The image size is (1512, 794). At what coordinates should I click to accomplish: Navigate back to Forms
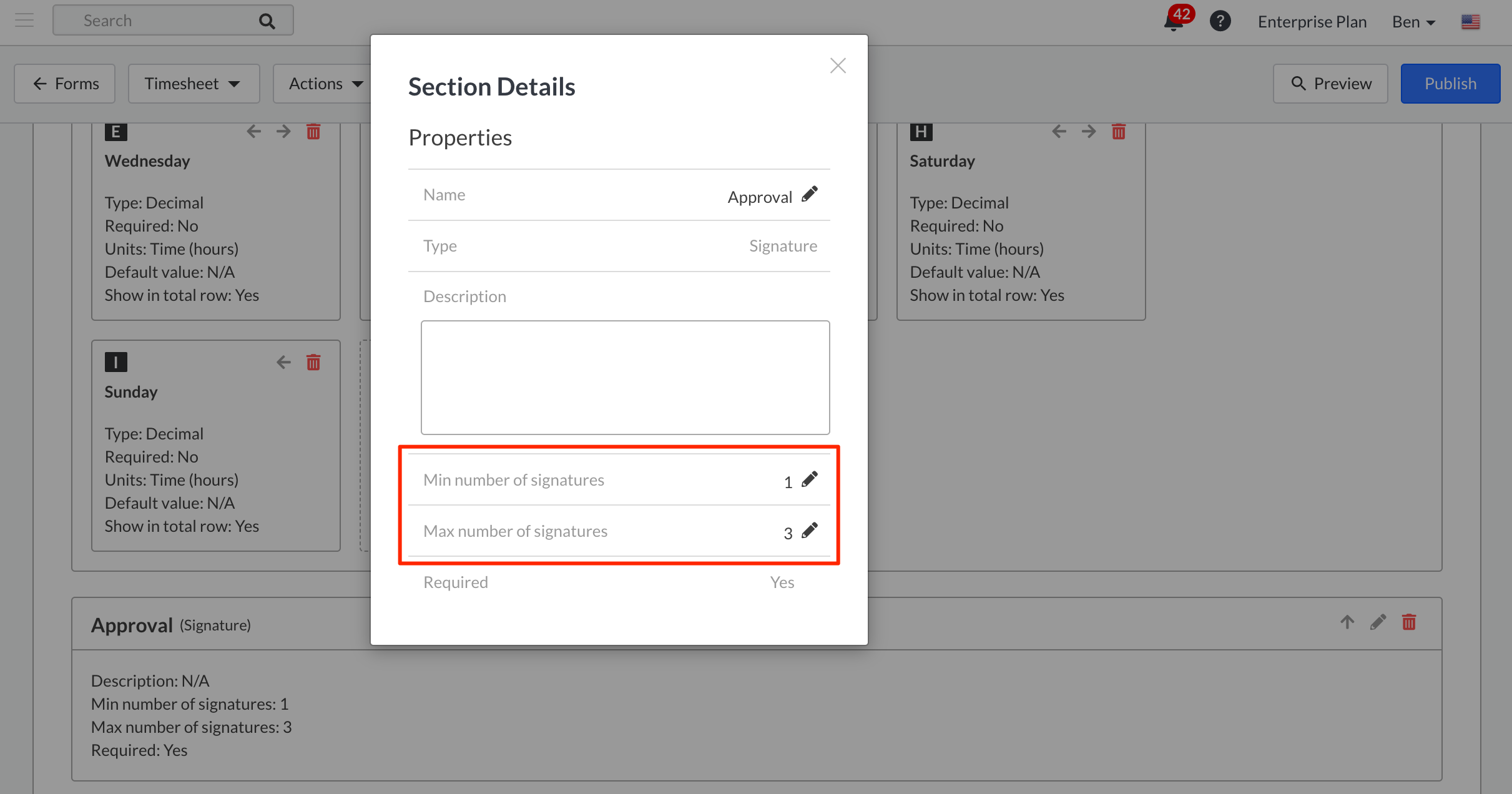64,83
